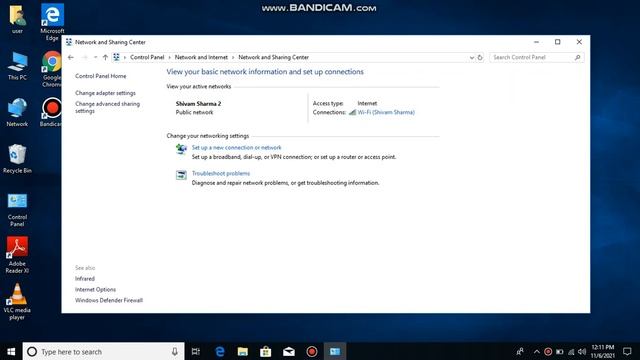
Task: Click the Type here to search box
Action: [x=104, y=351]
